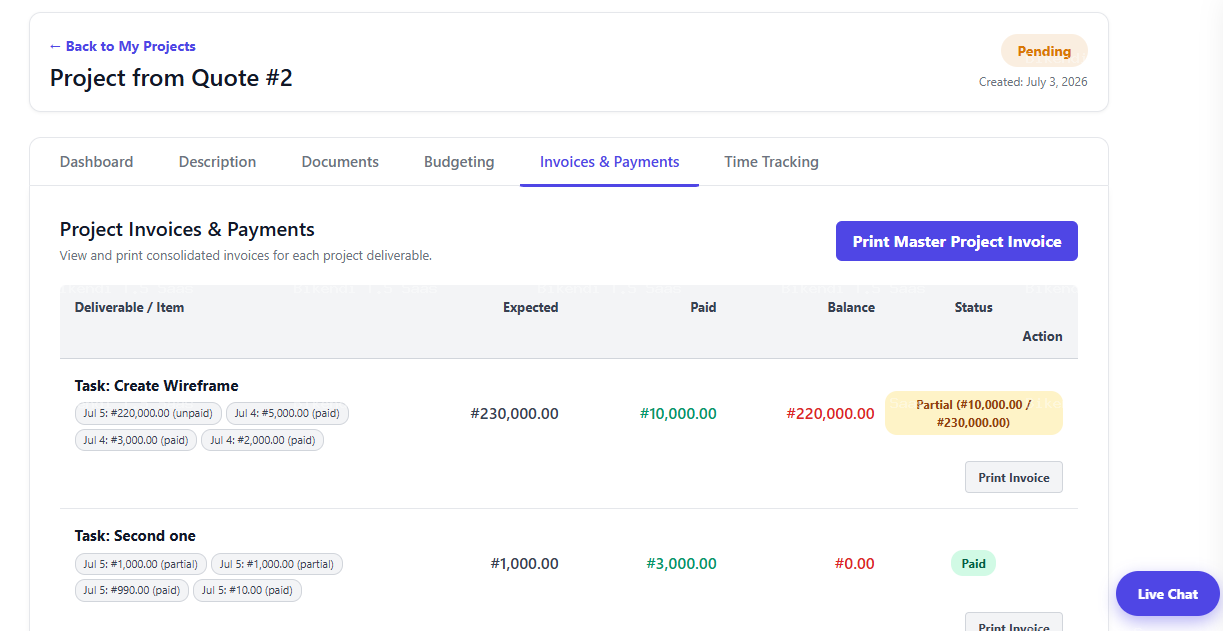Click the Pending status badge

[x=1044, y=51]
